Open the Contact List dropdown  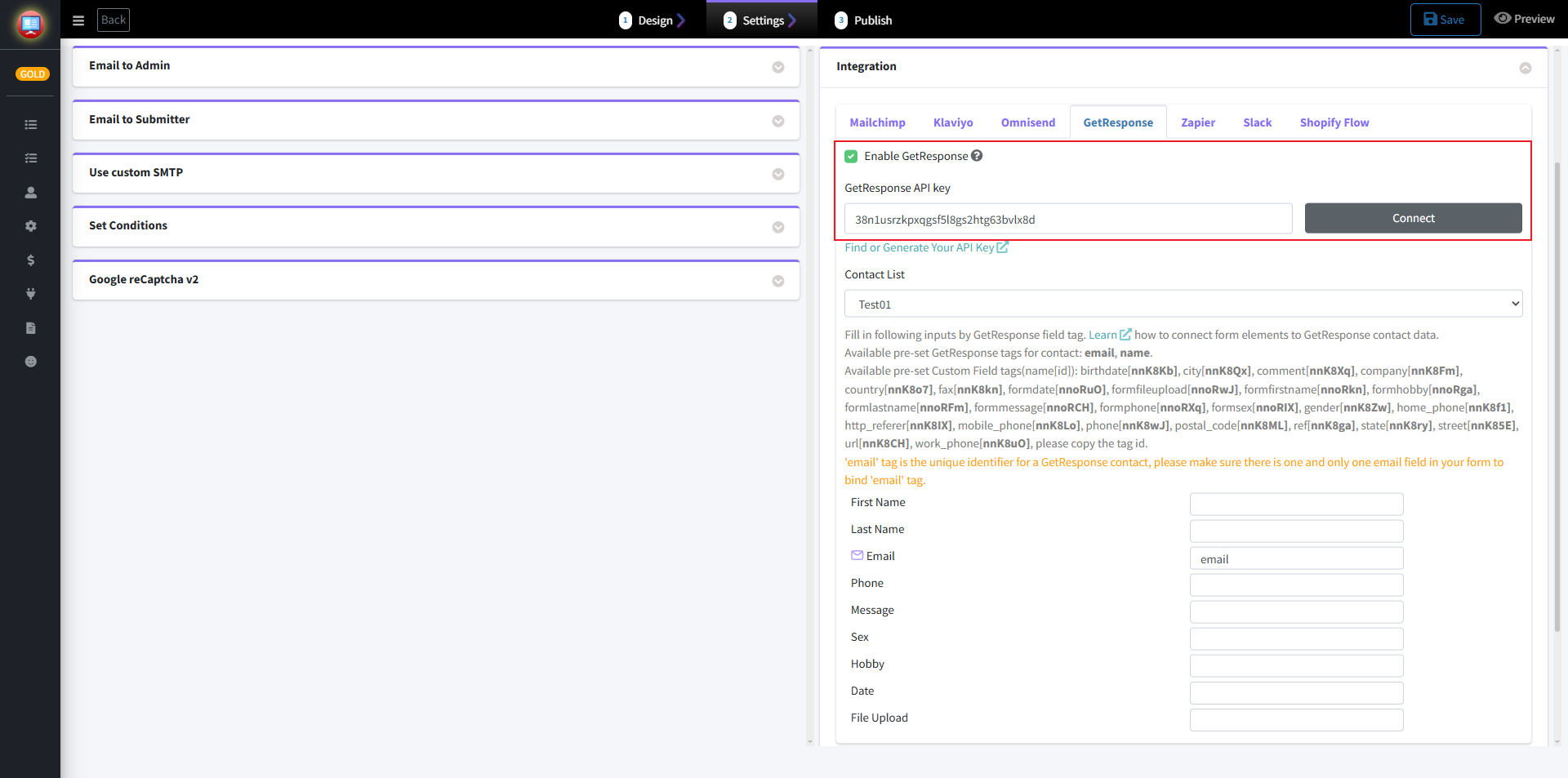1183,304
